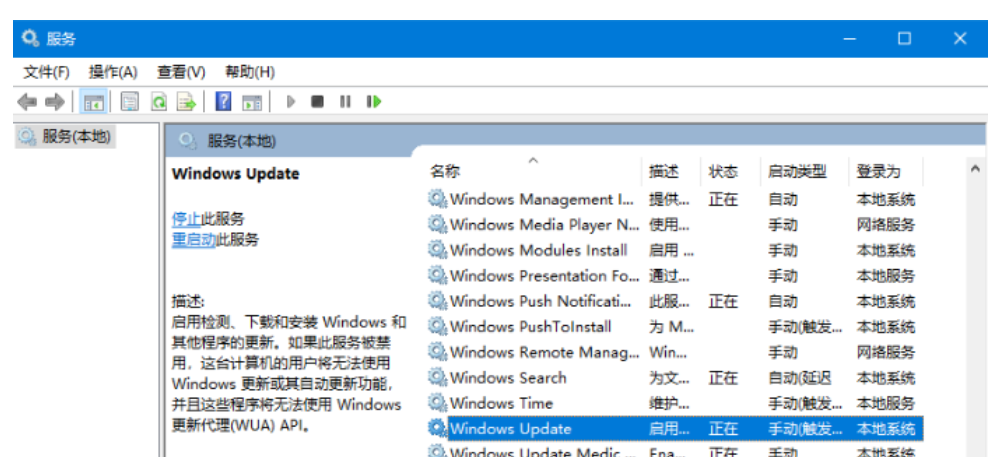Open the 操作(A) menu
The image size is (1006, 457).
pyautogui.click(x=113, y=73)
